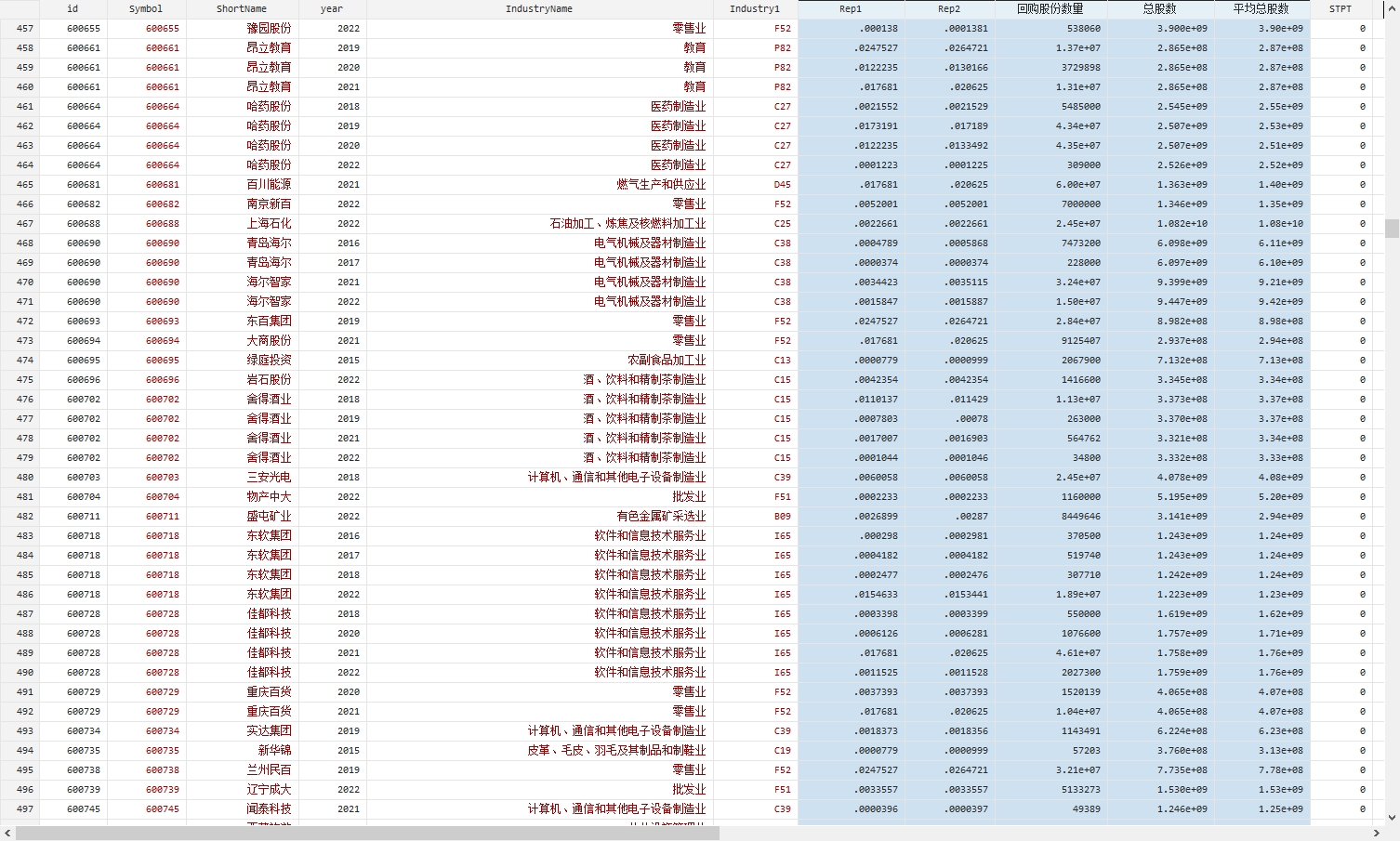Select 南京新百 in the ShortName column
Viewport: 1400px width, 841px height.
pos(269,204)
